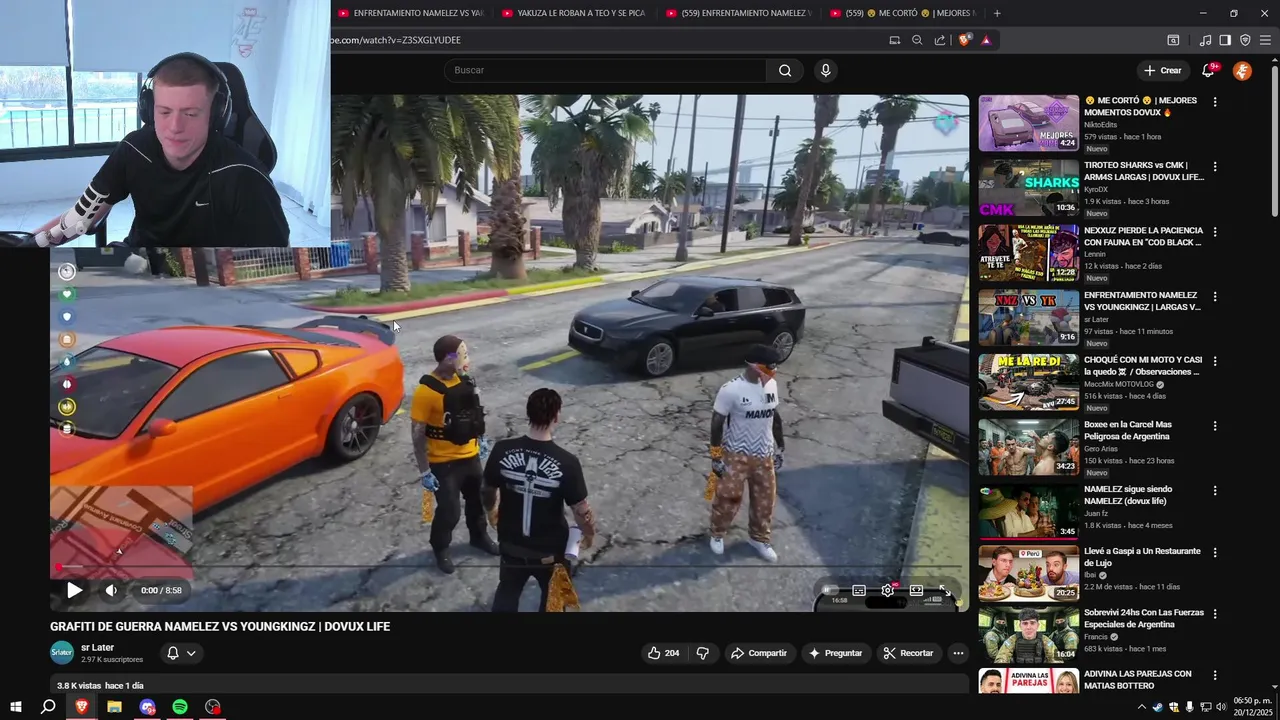
Task: Click the Recortar clip button
Action: (909, 653)
